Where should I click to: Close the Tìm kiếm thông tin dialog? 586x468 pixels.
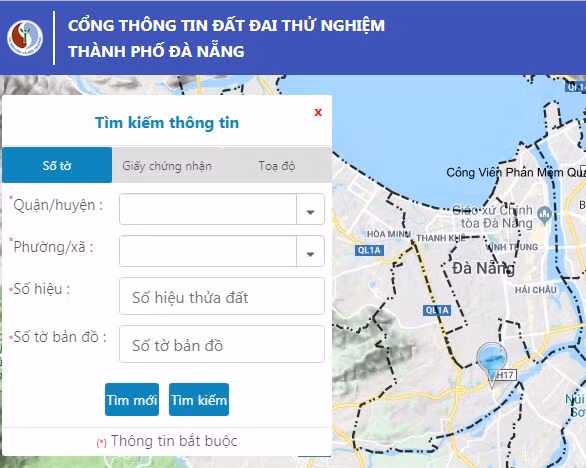click(x=318, y=112)
